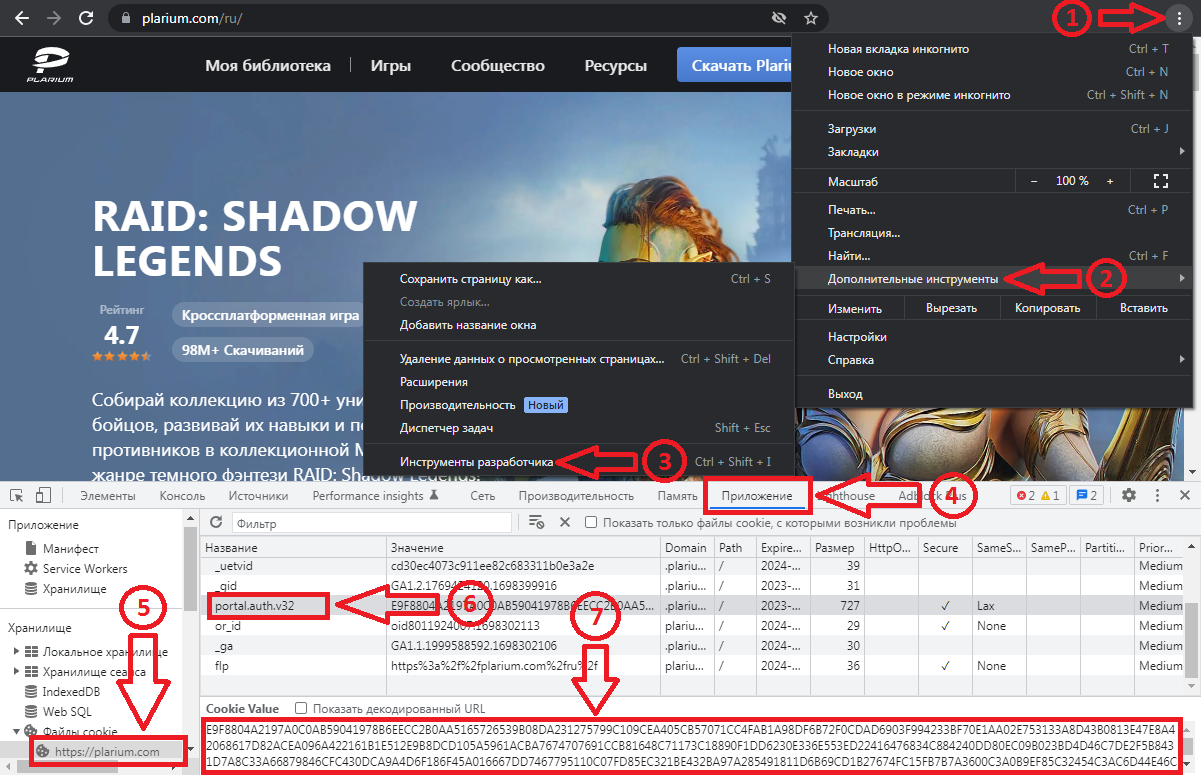Open the Memory DevTools tab

click(677, 496)
